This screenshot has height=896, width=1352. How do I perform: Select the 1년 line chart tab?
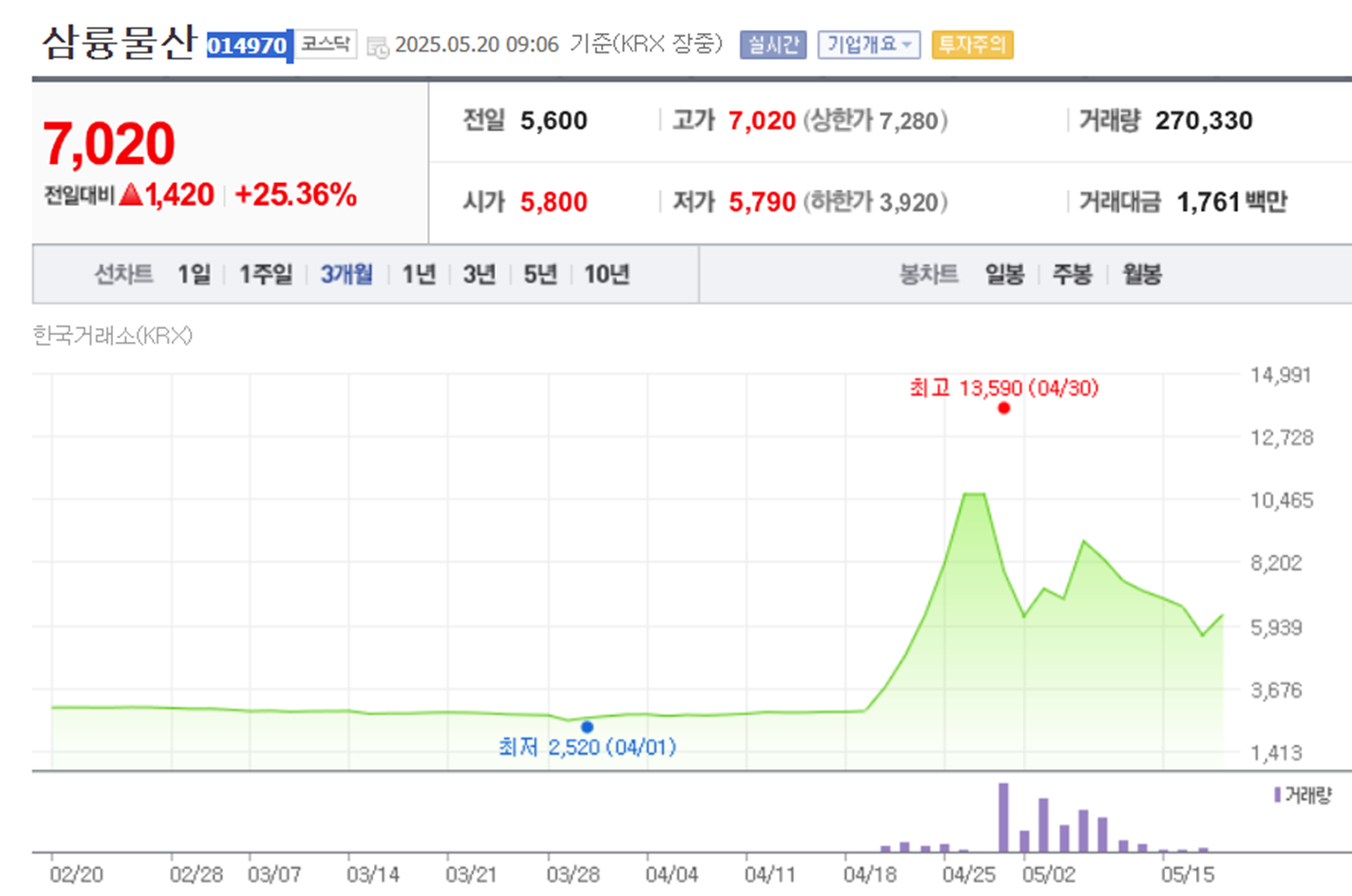coord(419,275)
